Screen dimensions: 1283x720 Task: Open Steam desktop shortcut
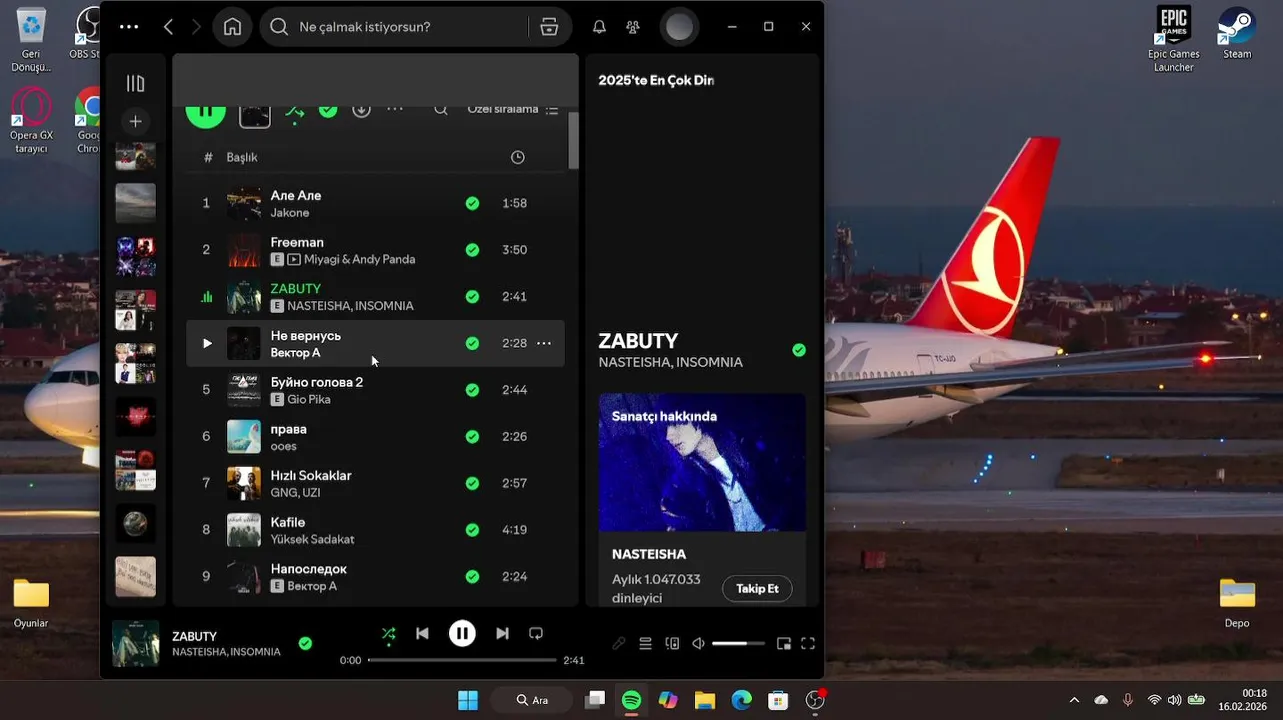pos(1237,32)
